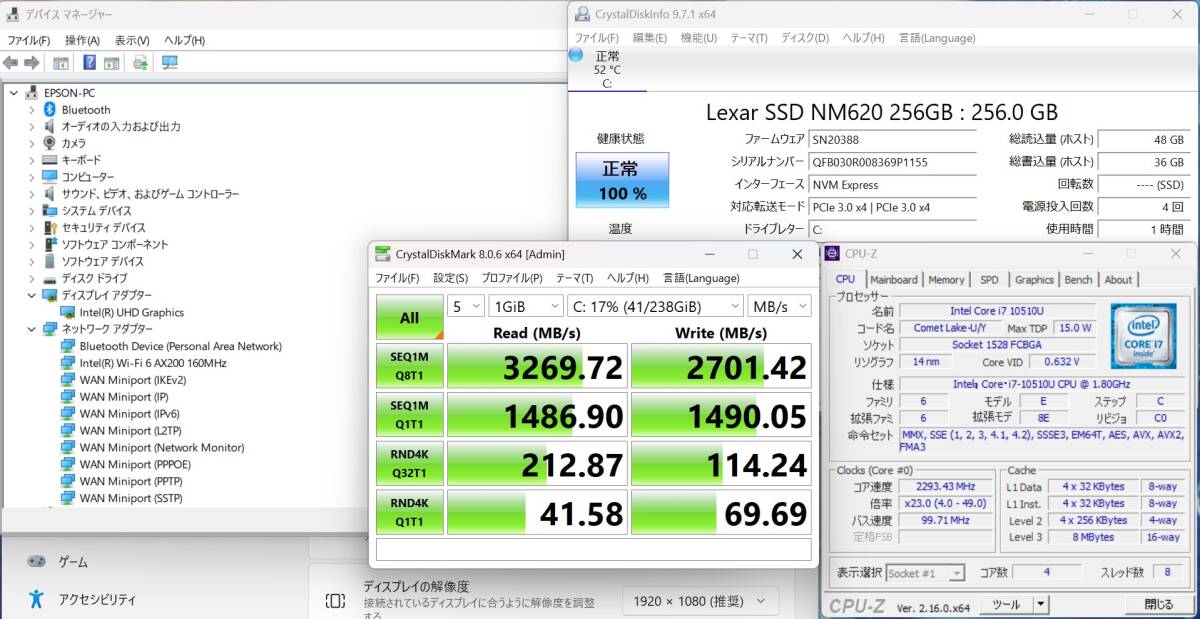Switch to the Graphics tab in CPU-Z

[x=1034, y=280]
